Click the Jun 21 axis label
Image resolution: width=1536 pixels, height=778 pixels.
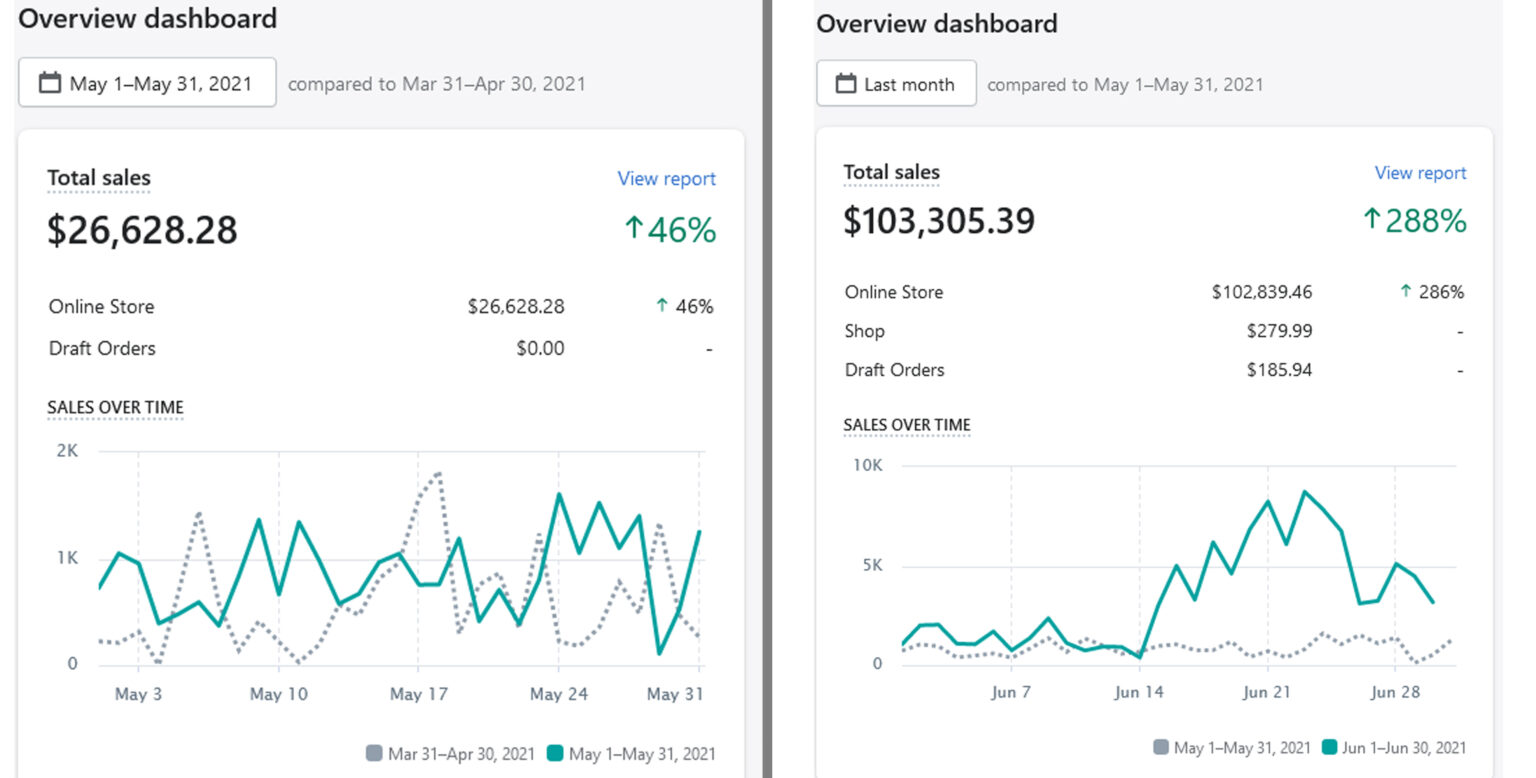coord(1267,692)
